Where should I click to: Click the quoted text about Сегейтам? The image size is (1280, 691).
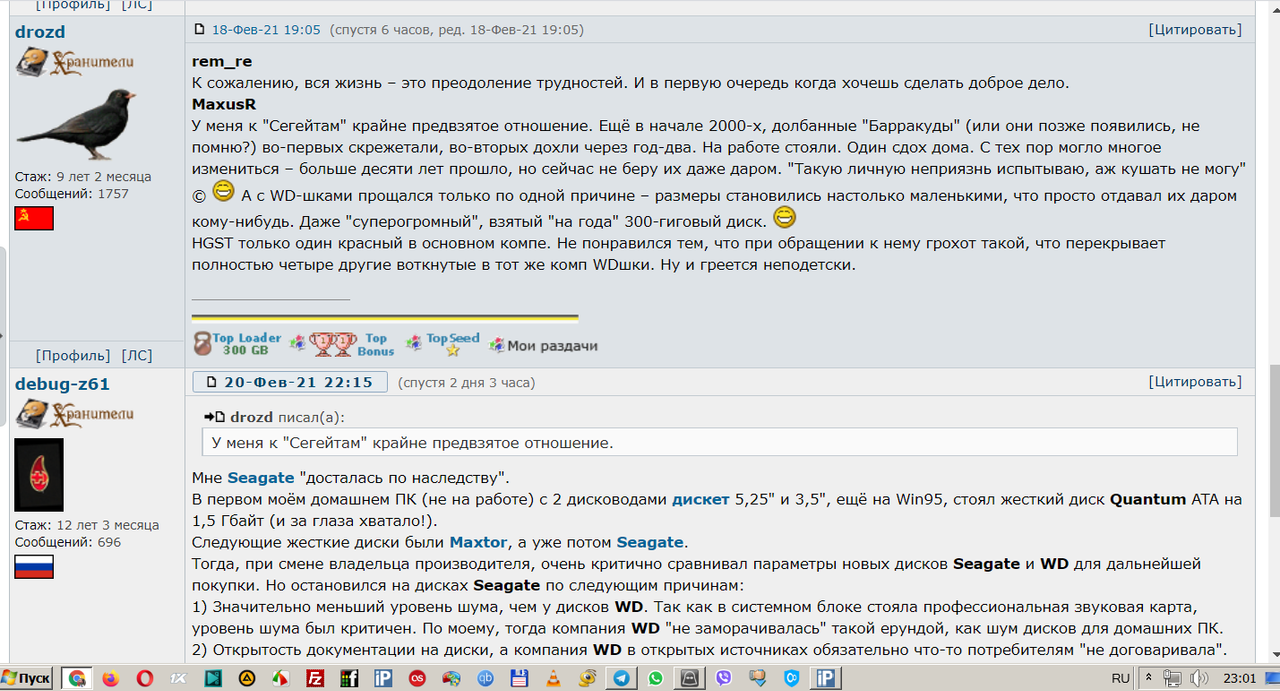(413, 442)
